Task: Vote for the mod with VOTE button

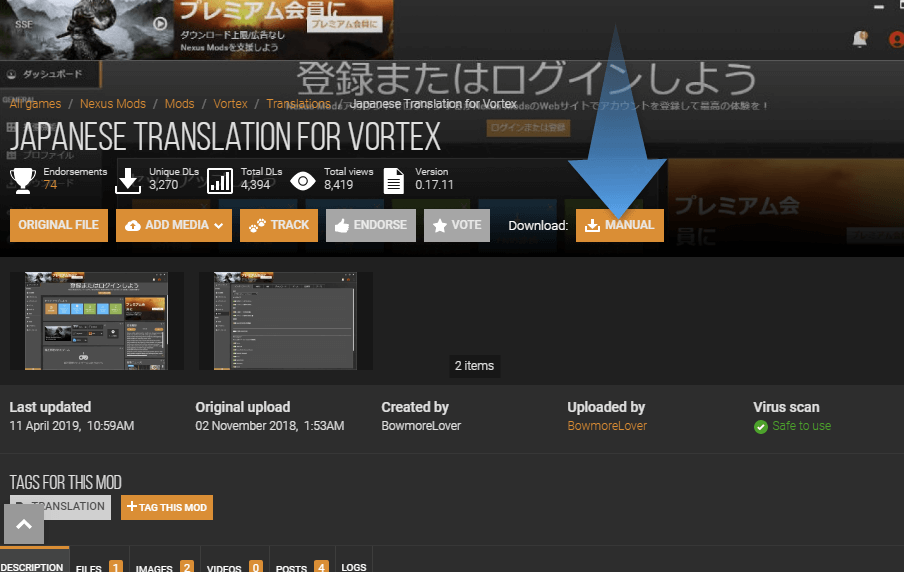Action: click(457, 225)
